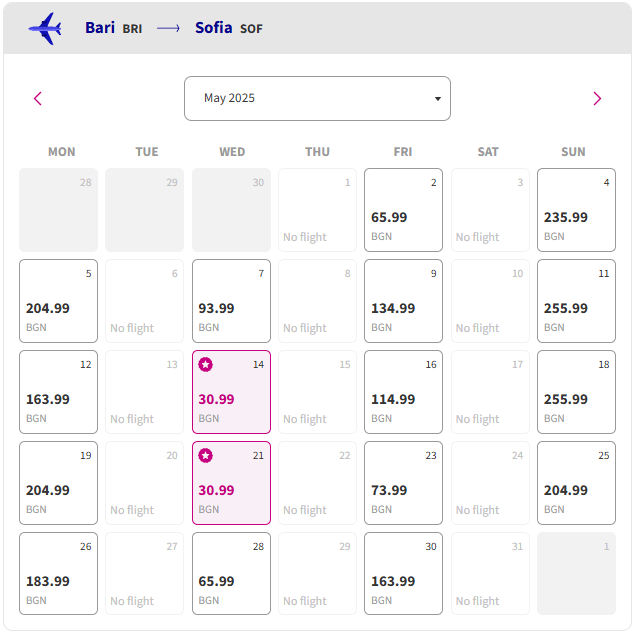Screen dimensions: 637x632
Task: Click the airplane icon in header
Action: (x=45, y=28)
